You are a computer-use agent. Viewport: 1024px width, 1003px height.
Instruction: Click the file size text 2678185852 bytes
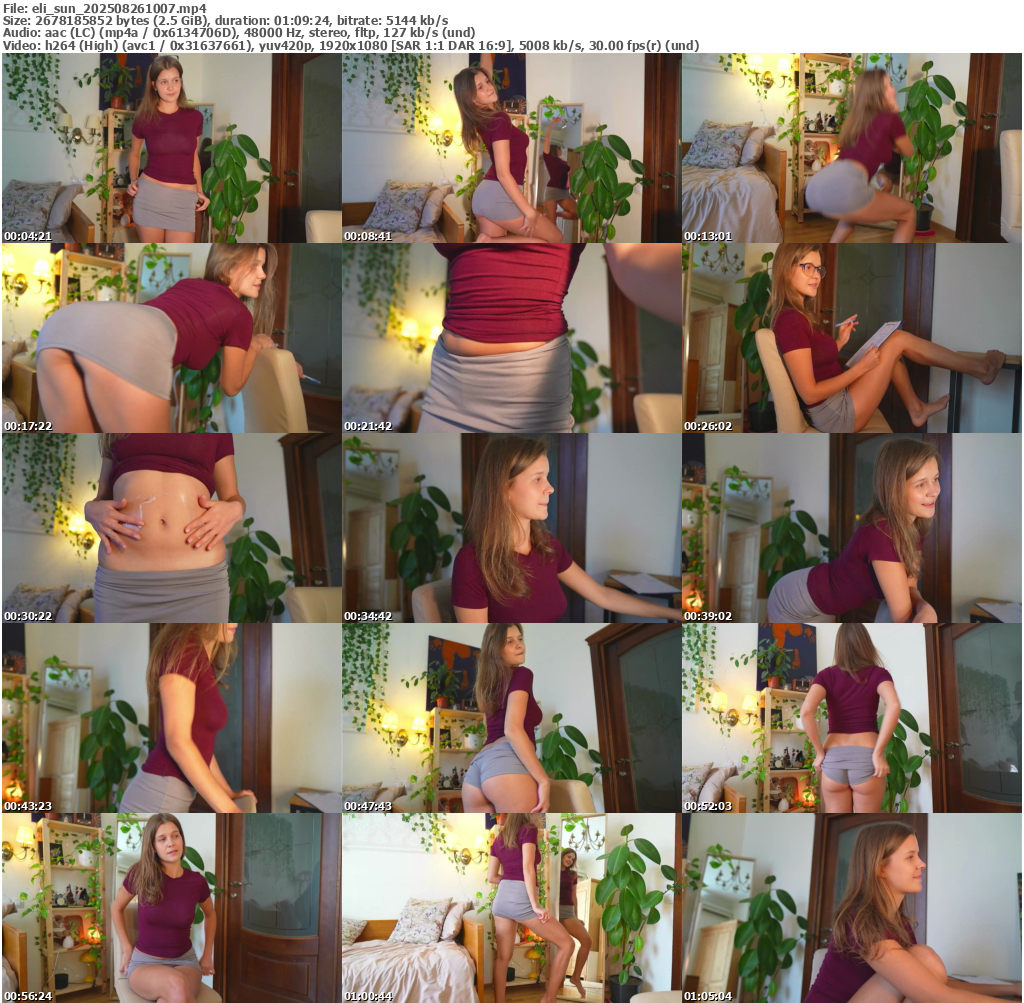(91, 21)
